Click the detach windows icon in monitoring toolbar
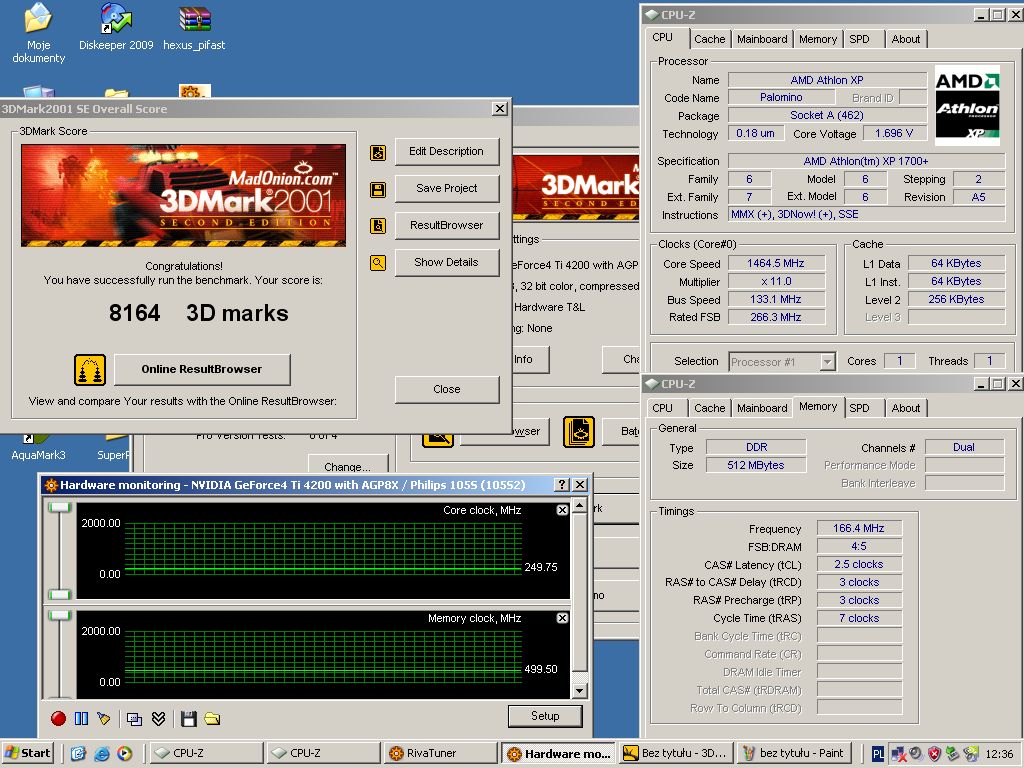Viewport: 1024px width, 768px height. coord(134,719)
